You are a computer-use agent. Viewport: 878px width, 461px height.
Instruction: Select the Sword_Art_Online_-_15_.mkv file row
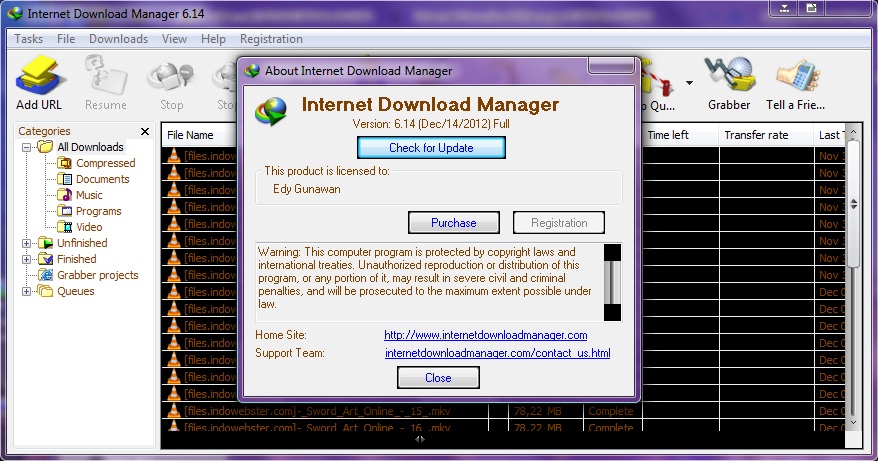point(502,411)
